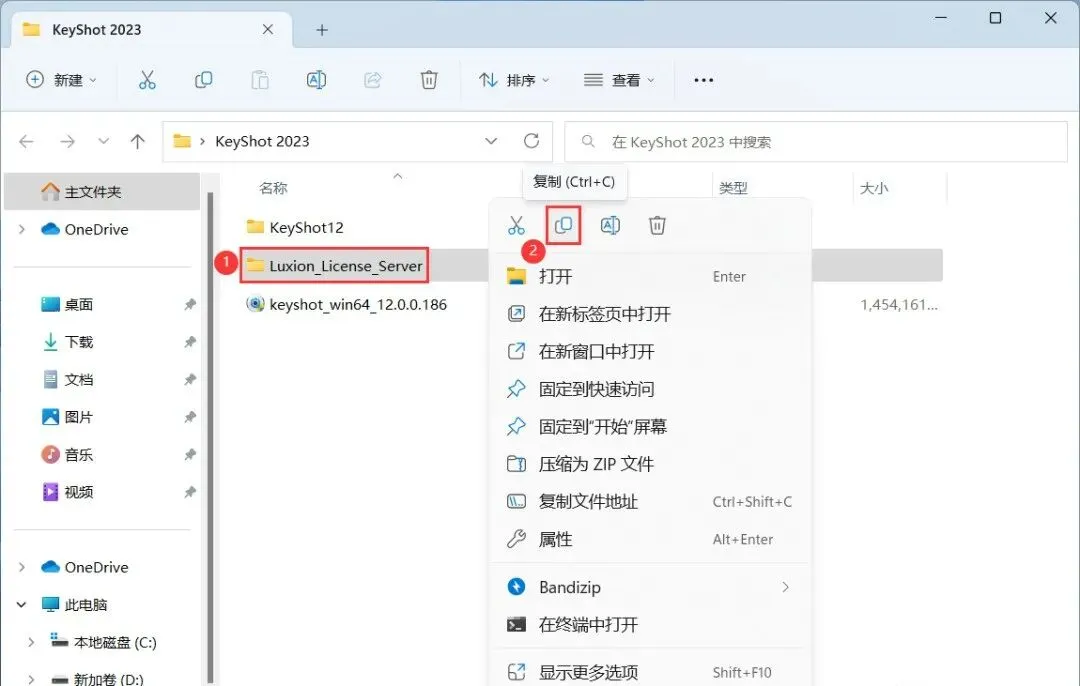
Task: Choose 固定到快速访问 menu entry
Action: tap(650, 389)
